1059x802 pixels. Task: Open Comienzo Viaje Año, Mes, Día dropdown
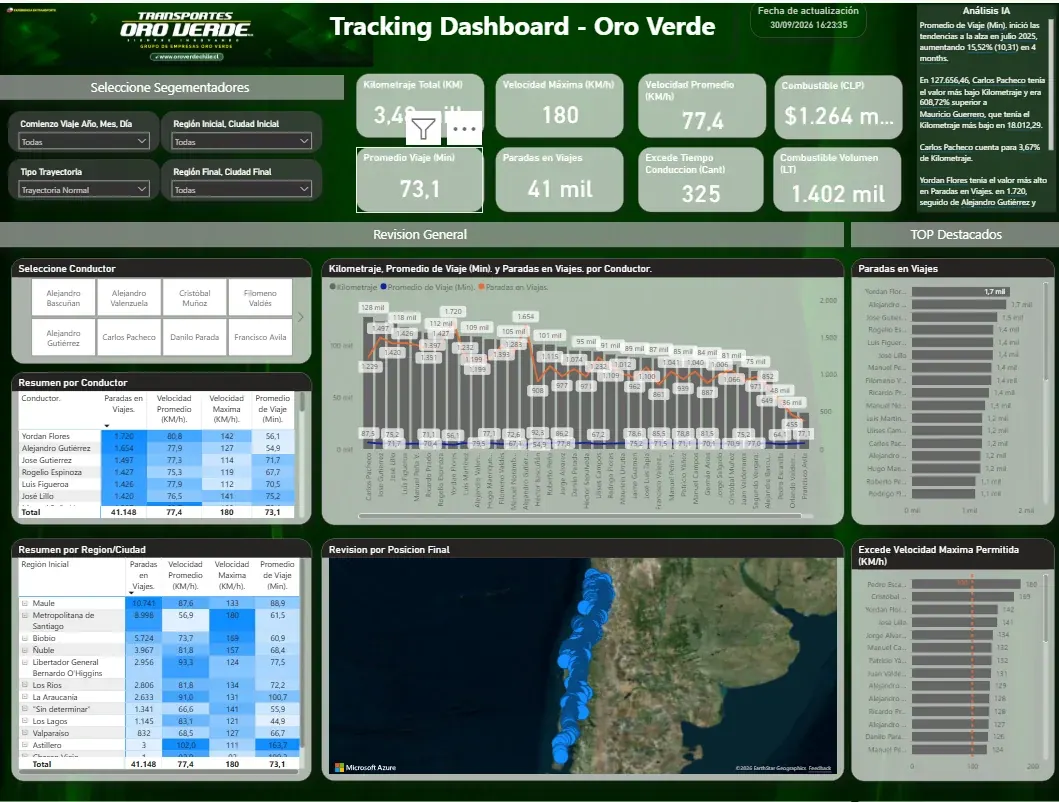tap(84, 141)
